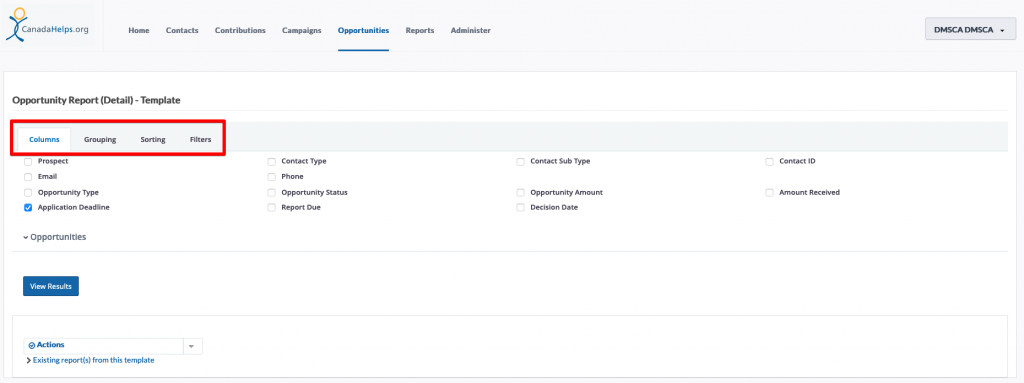
Task: Click the Opportunity Report (Detail) - Template heading
Action: point(96,101)
